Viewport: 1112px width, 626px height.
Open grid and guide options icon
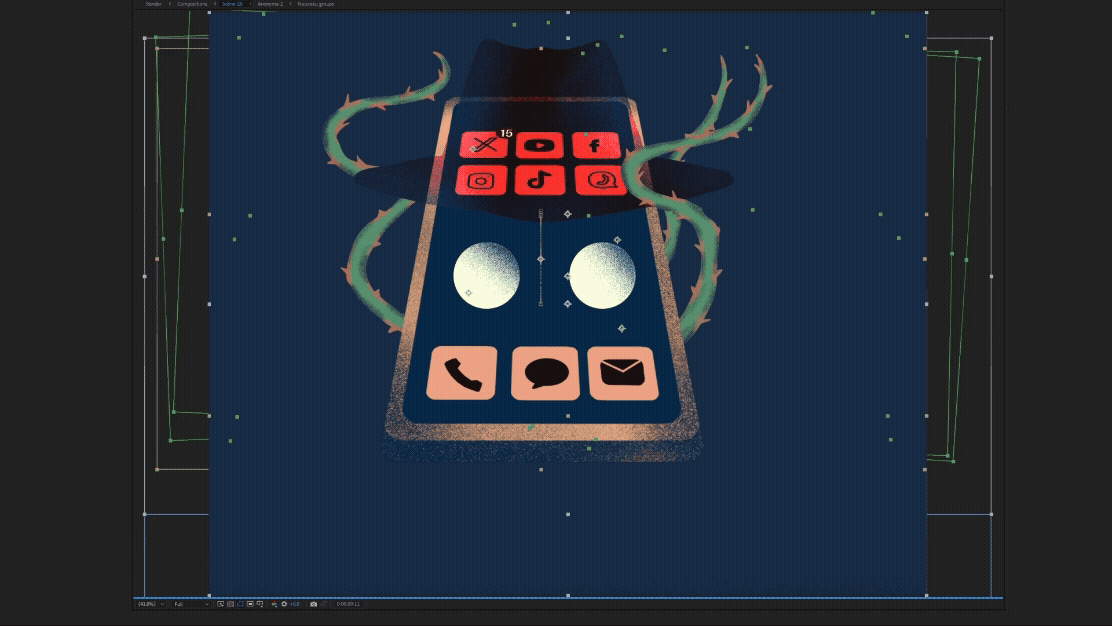click(260, 604)
